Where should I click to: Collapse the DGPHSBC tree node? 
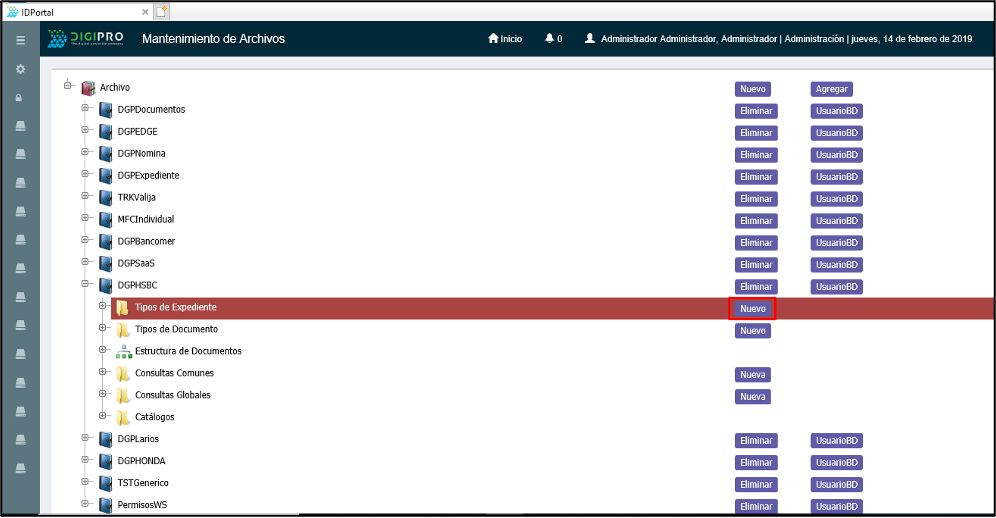pos(86,285)
